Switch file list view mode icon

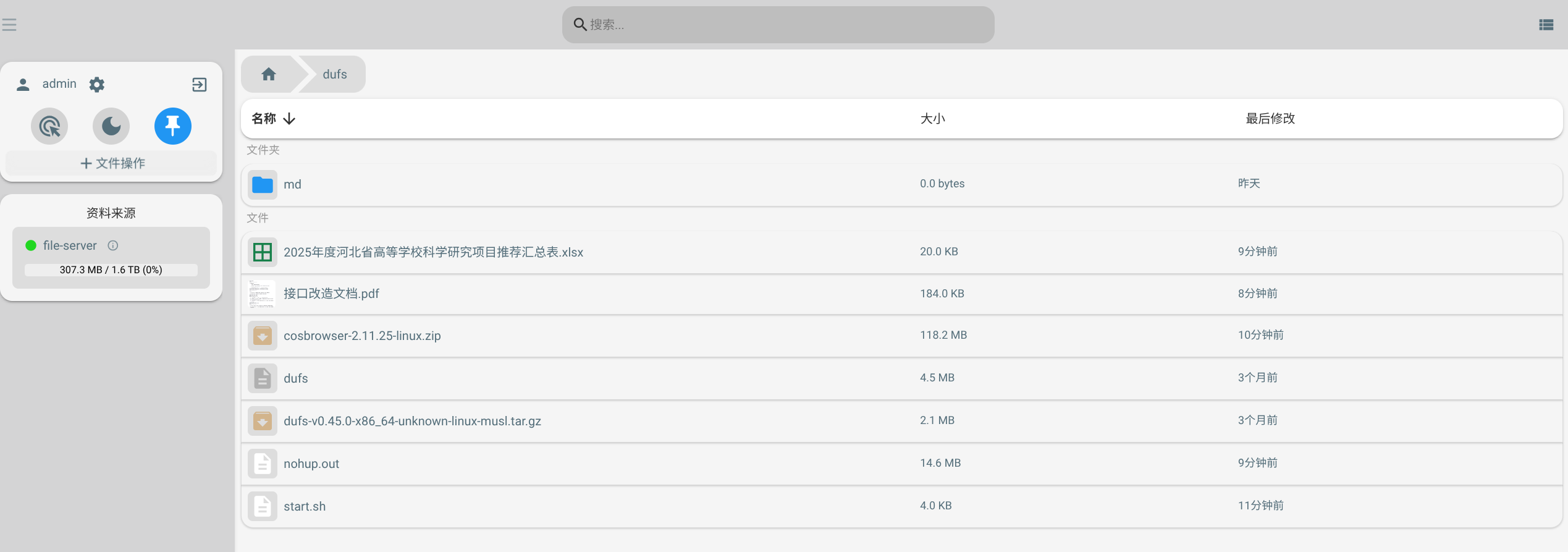(x=1546, y=25)
